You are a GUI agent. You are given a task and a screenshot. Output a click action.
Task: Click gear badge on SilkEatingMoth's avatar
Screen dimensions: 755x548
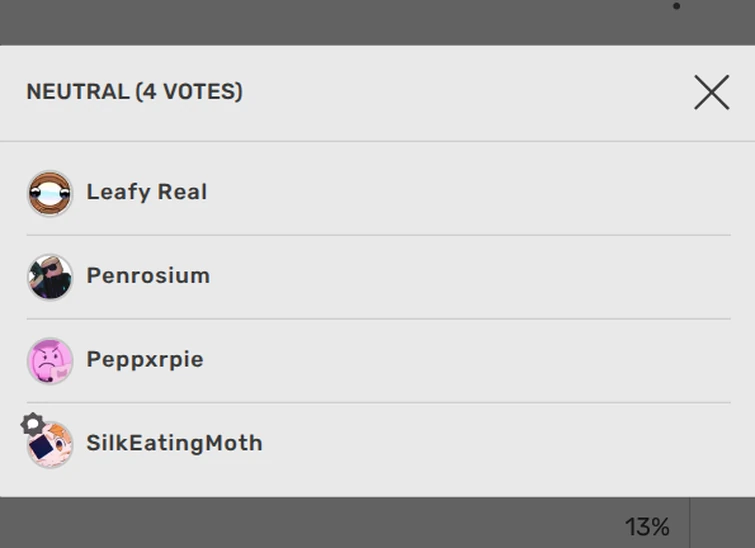click(32, 424)
